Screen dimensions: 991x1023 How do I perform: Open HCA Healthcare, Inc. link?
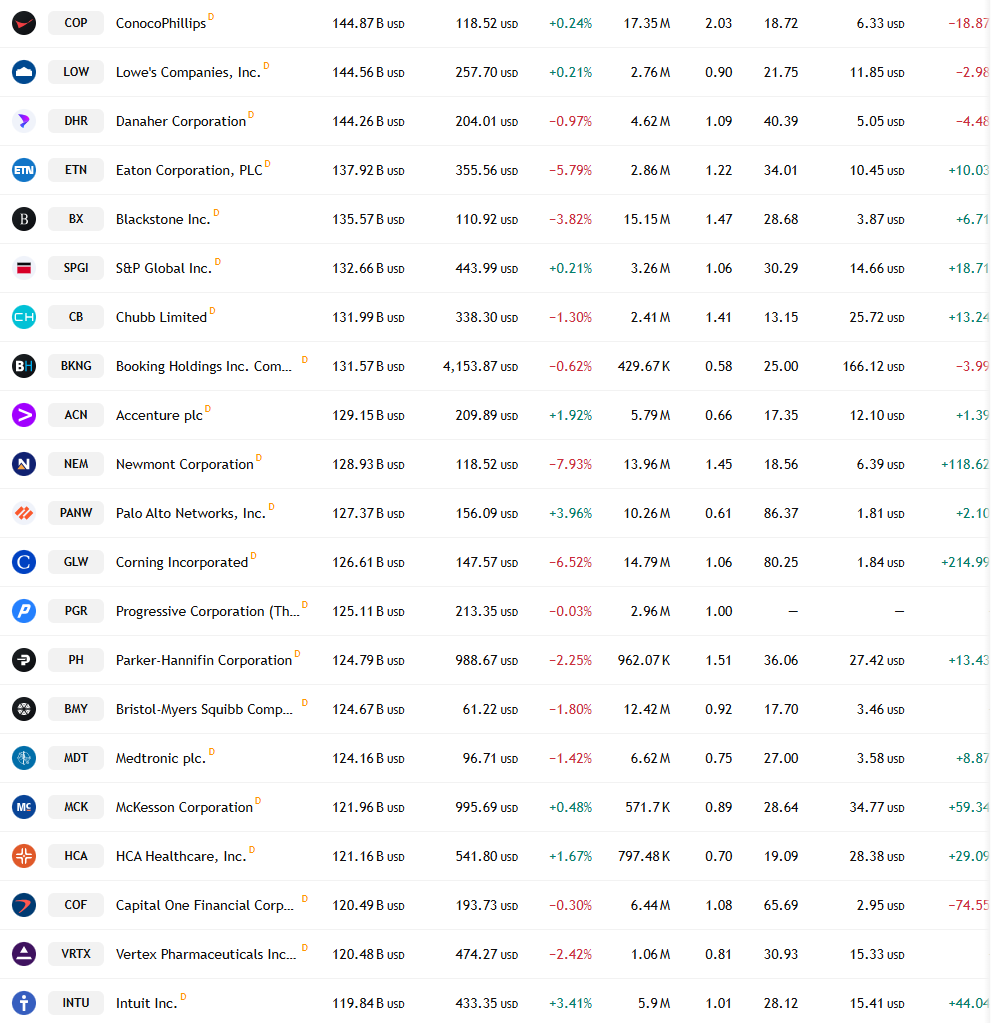click(x=181, y=856)
